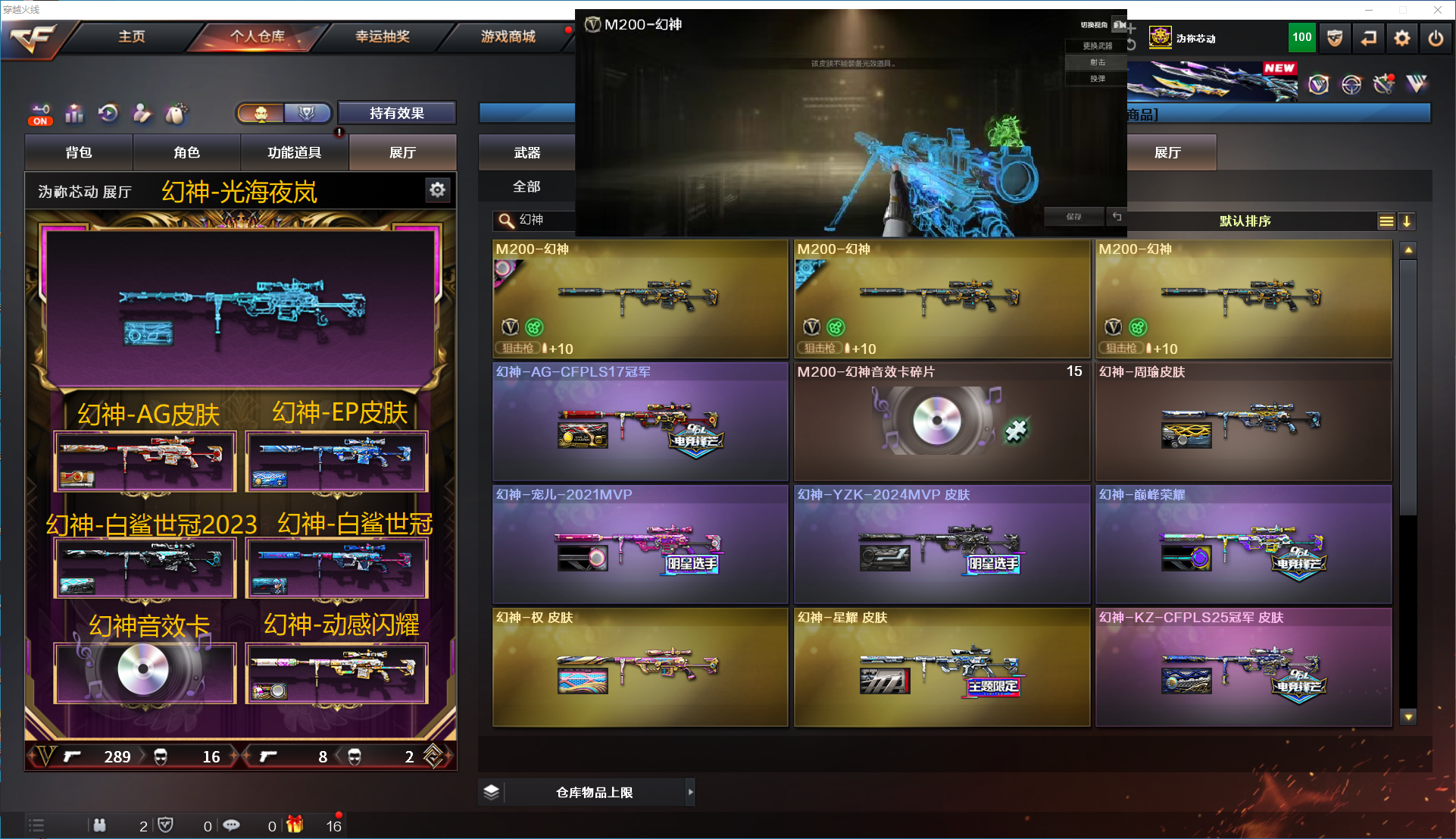
Task: Open the character edit icon
Action: [142, 114]
